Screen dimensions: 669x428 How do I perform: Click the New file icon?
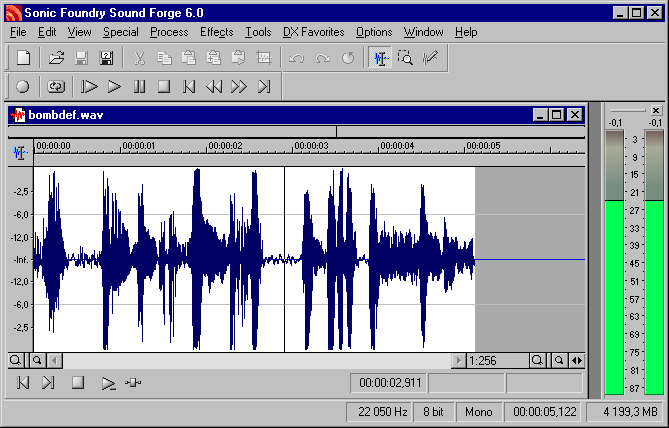[x=23, y=58]
